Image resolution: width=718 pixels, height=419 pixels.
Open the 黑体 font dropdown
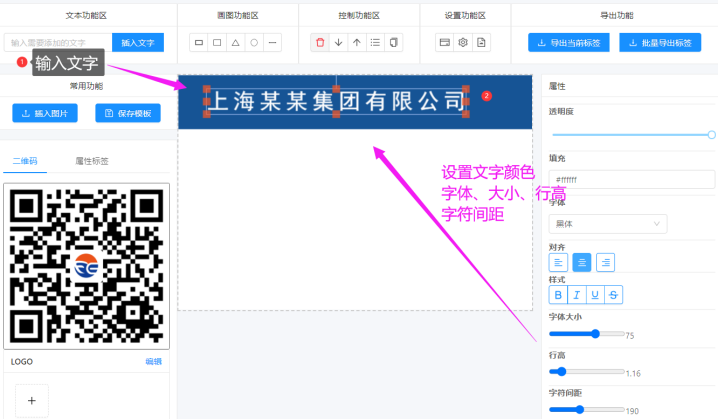coord(608,224)
